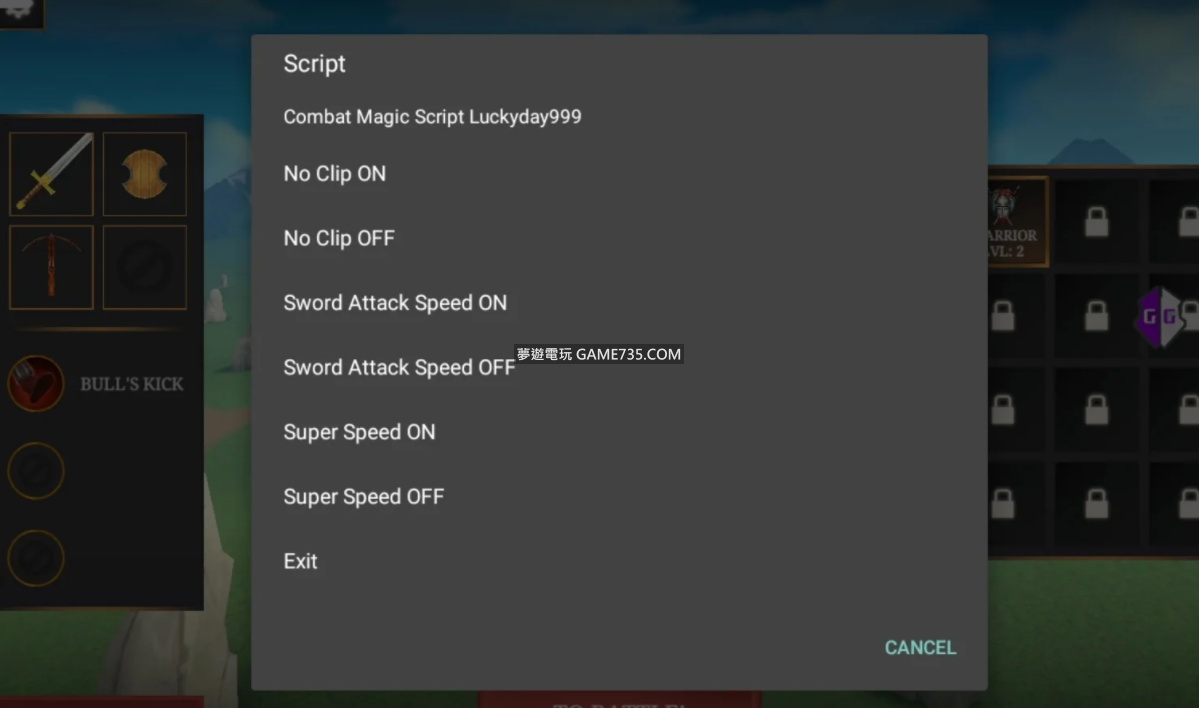
Task: Select the sword weapon slot
Action: click(51, 174)
